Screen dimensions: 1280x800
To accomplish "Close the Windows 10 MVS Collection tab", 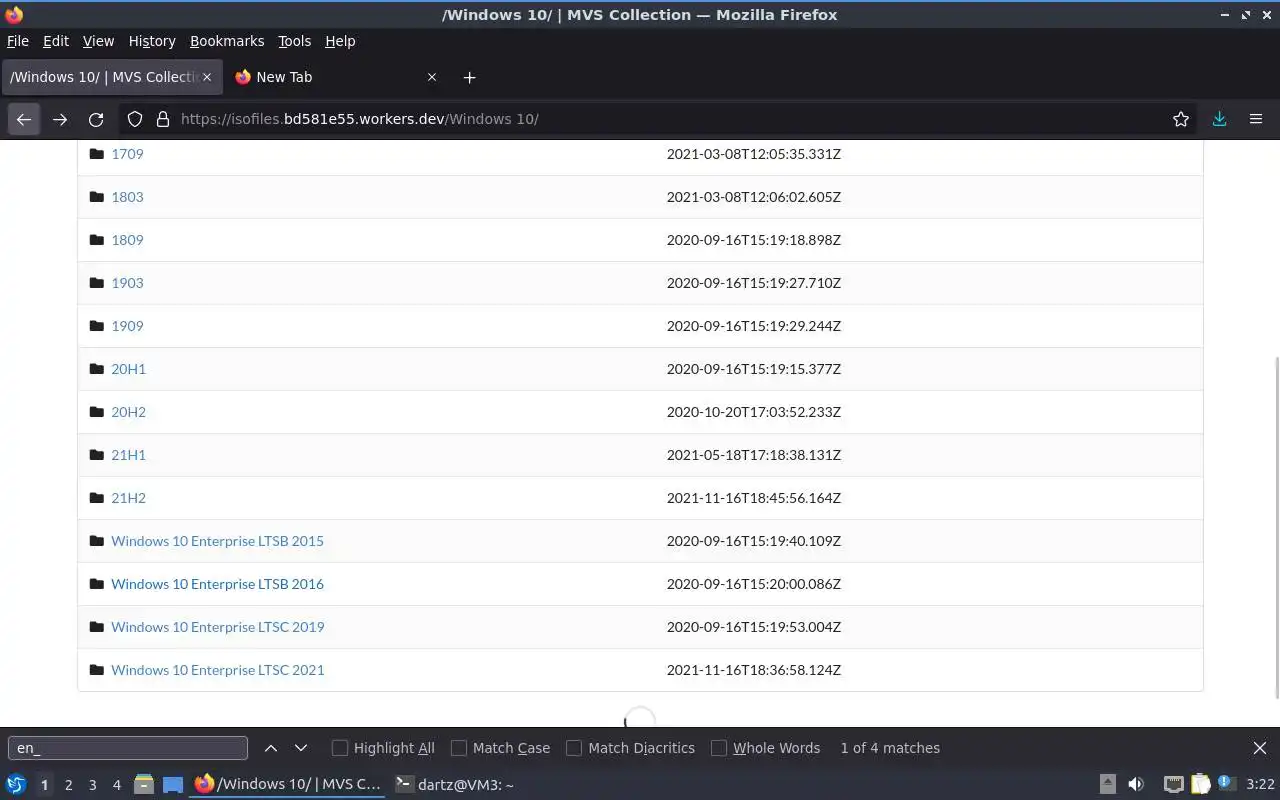I will pyautogui.click(x=207, y=77).
